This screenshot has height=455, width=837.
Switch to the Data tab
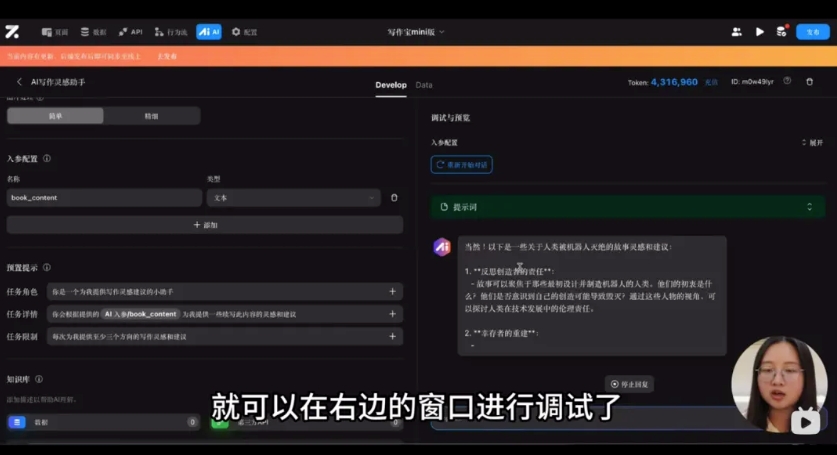pos(424,85)
